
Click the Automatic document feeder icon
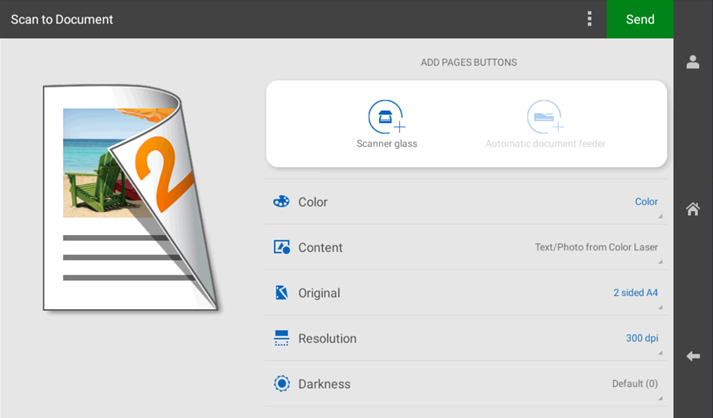(x=545, y=117)
